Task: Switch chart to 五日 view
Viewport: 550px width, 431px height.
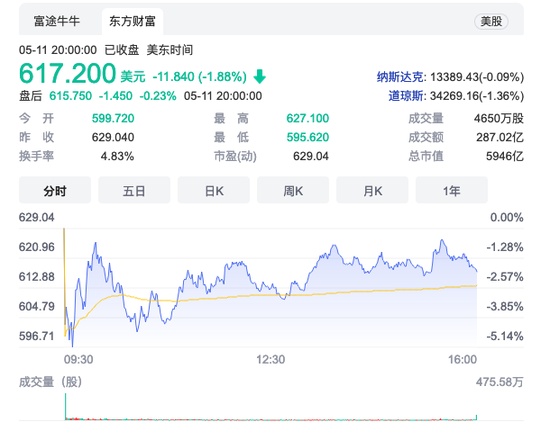Action: click(x=134, y=190)
